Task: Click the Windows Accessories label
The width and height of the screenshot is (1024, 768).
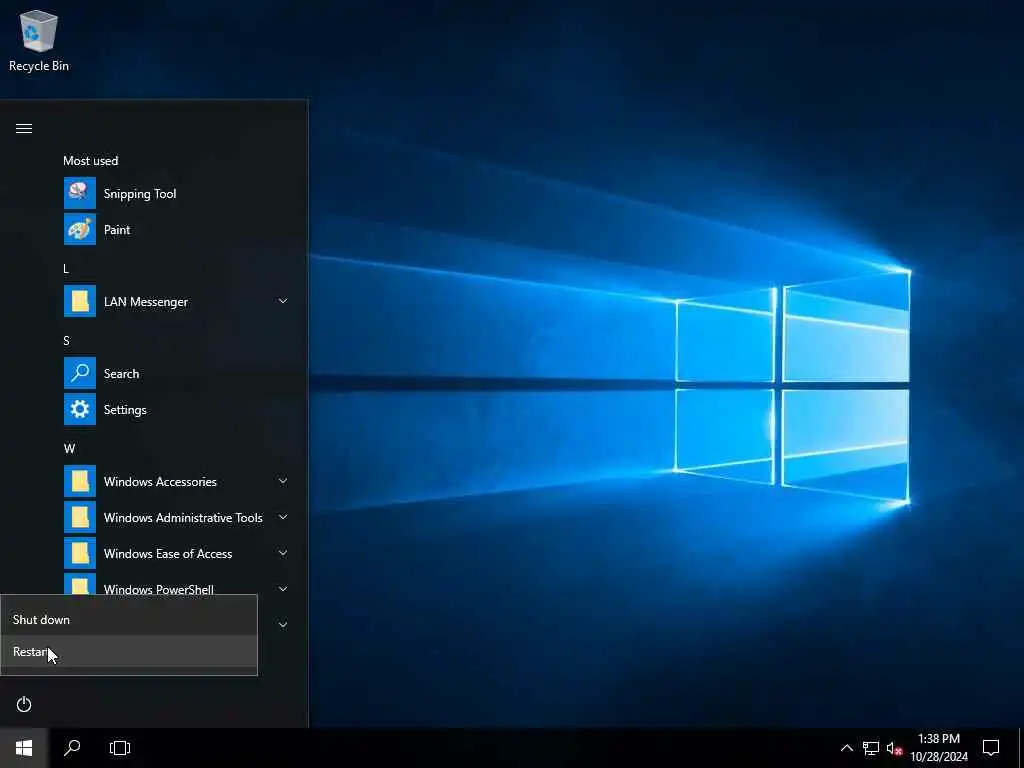Action: pyautogui.click(x=160, y=482)
